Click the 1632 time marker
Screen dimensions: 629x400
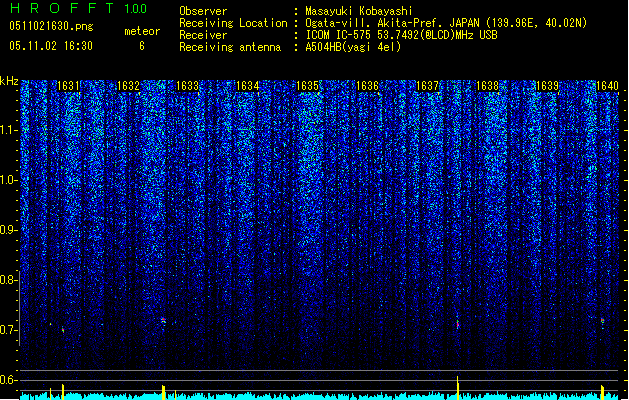click(128, 86)
